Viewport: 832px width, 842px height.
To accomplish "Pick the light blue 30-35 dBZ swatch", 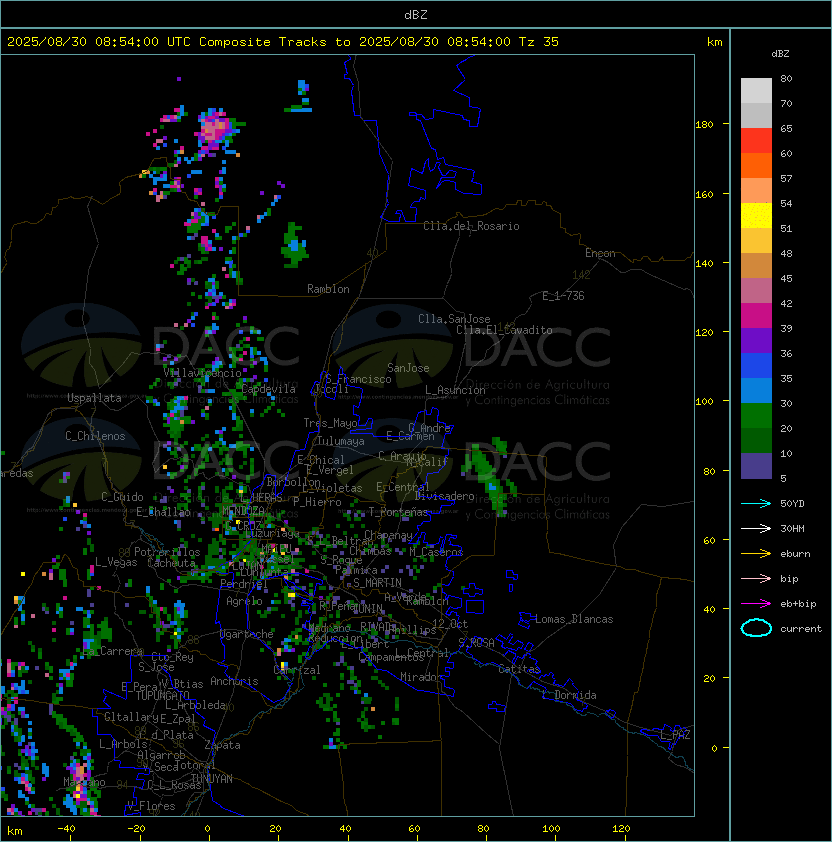I will click(x=756, y=390).
